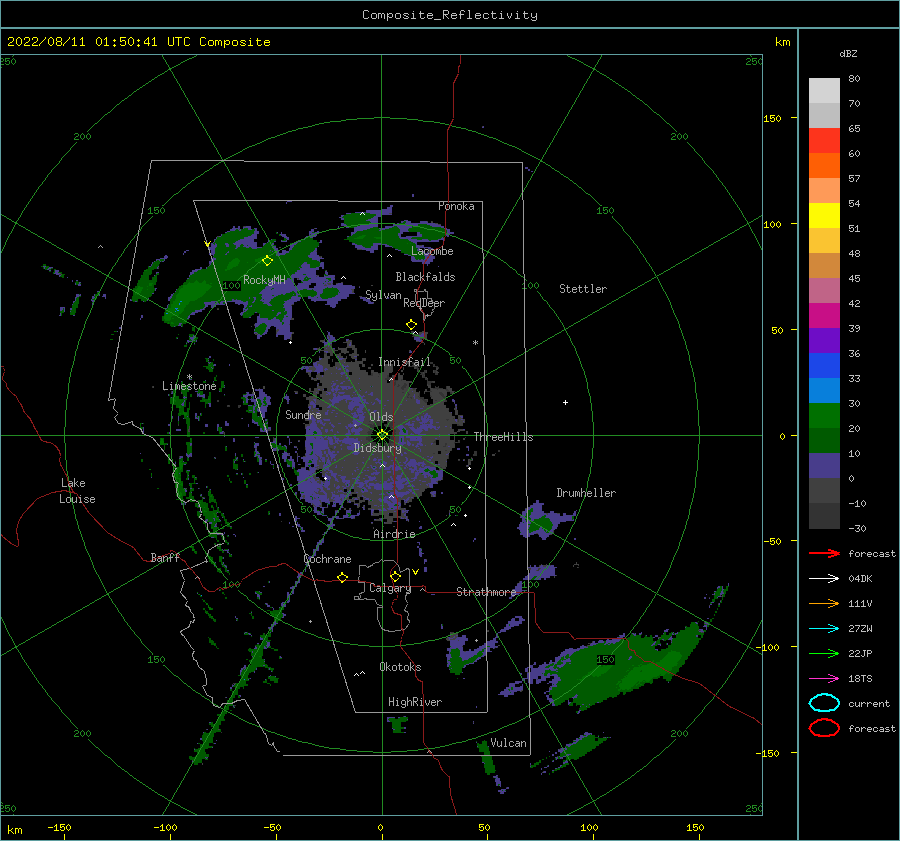The image size is (900, 841).
Task: Click the Sundre label
Action: 303,415
